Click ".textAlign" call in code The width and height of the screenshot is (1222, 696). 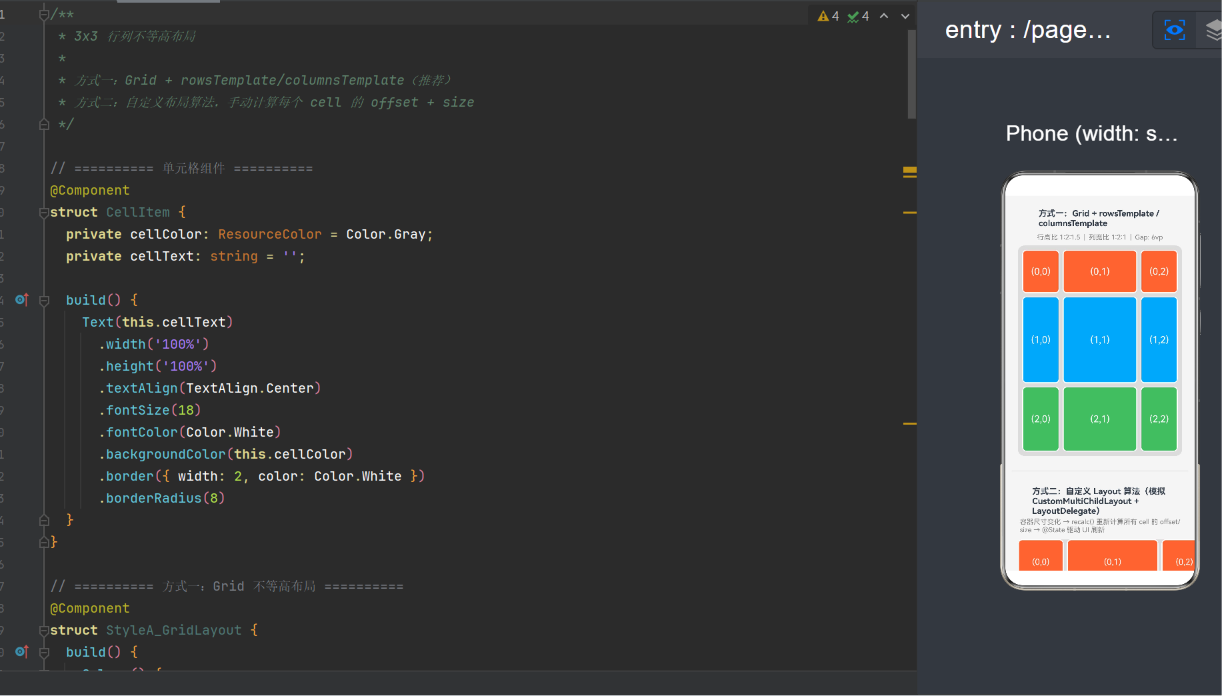(x=138, y=388)
